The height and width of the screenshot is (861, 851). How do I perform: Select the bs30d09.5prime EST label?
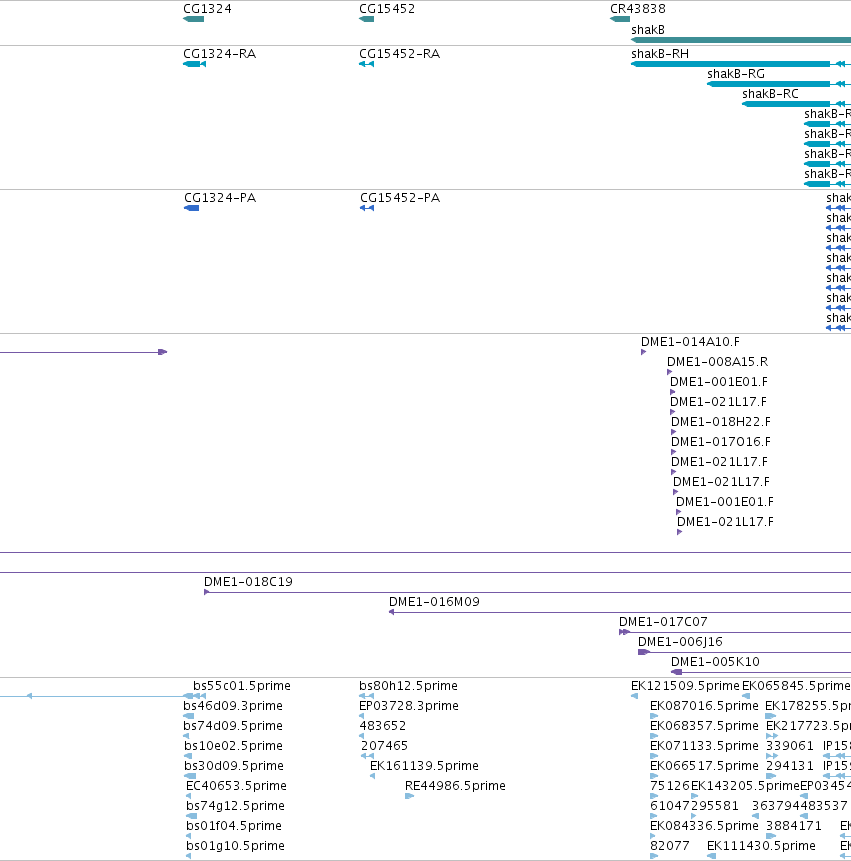click(x=234, y=765)
